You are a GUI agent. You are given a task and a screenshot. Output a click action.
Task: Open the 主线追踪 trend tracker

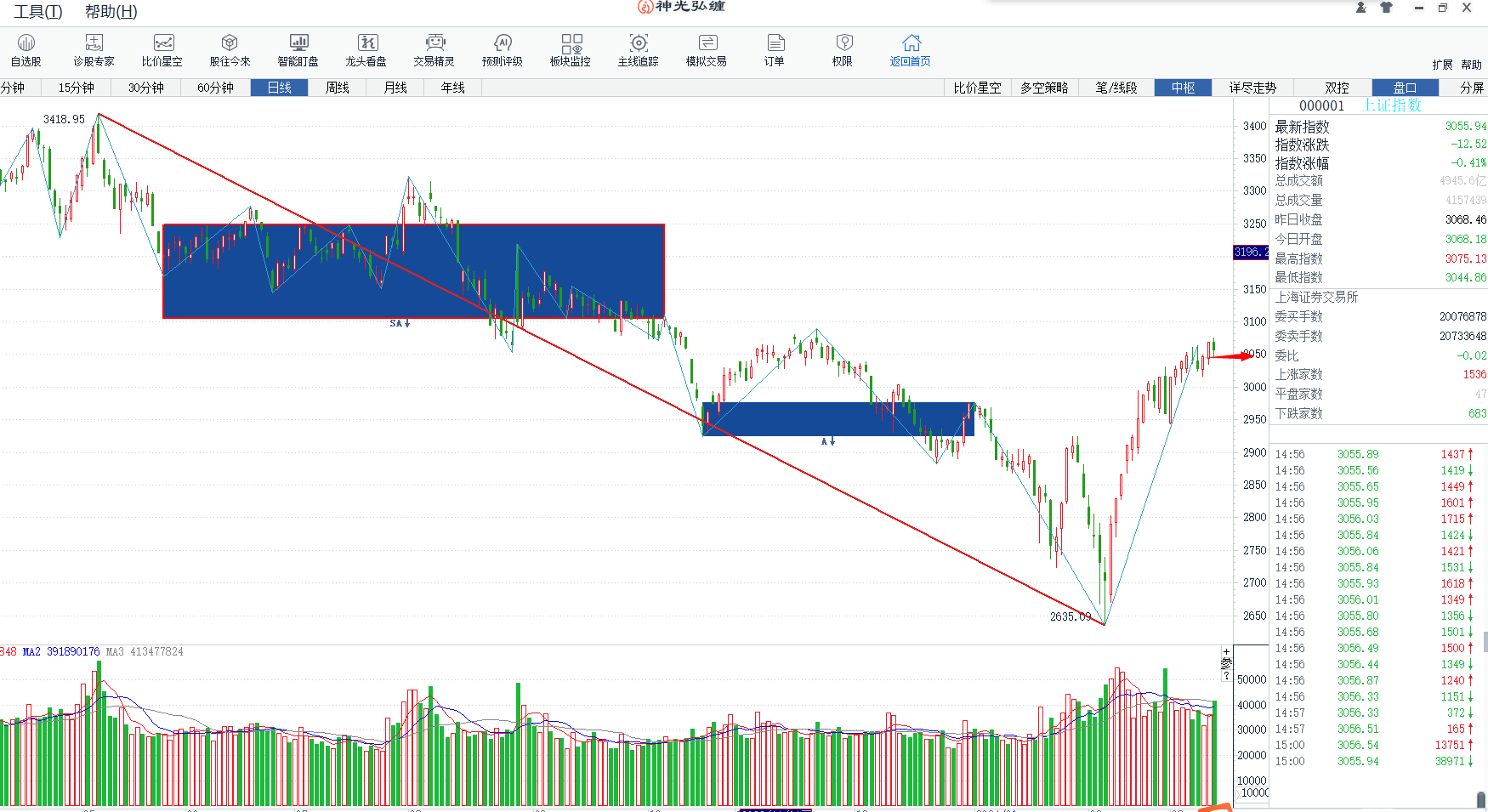(639, 50)
